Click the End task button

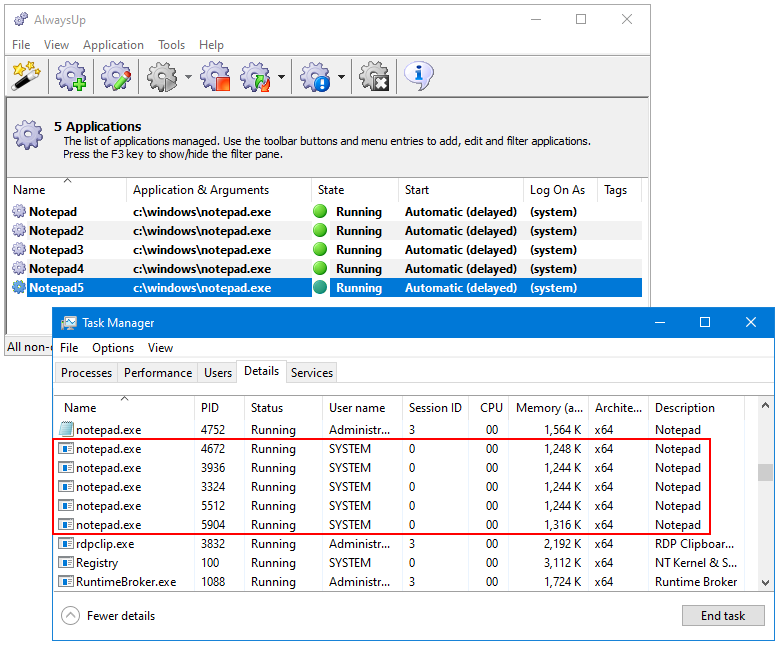pyautogui.click(x=723, y=616)
